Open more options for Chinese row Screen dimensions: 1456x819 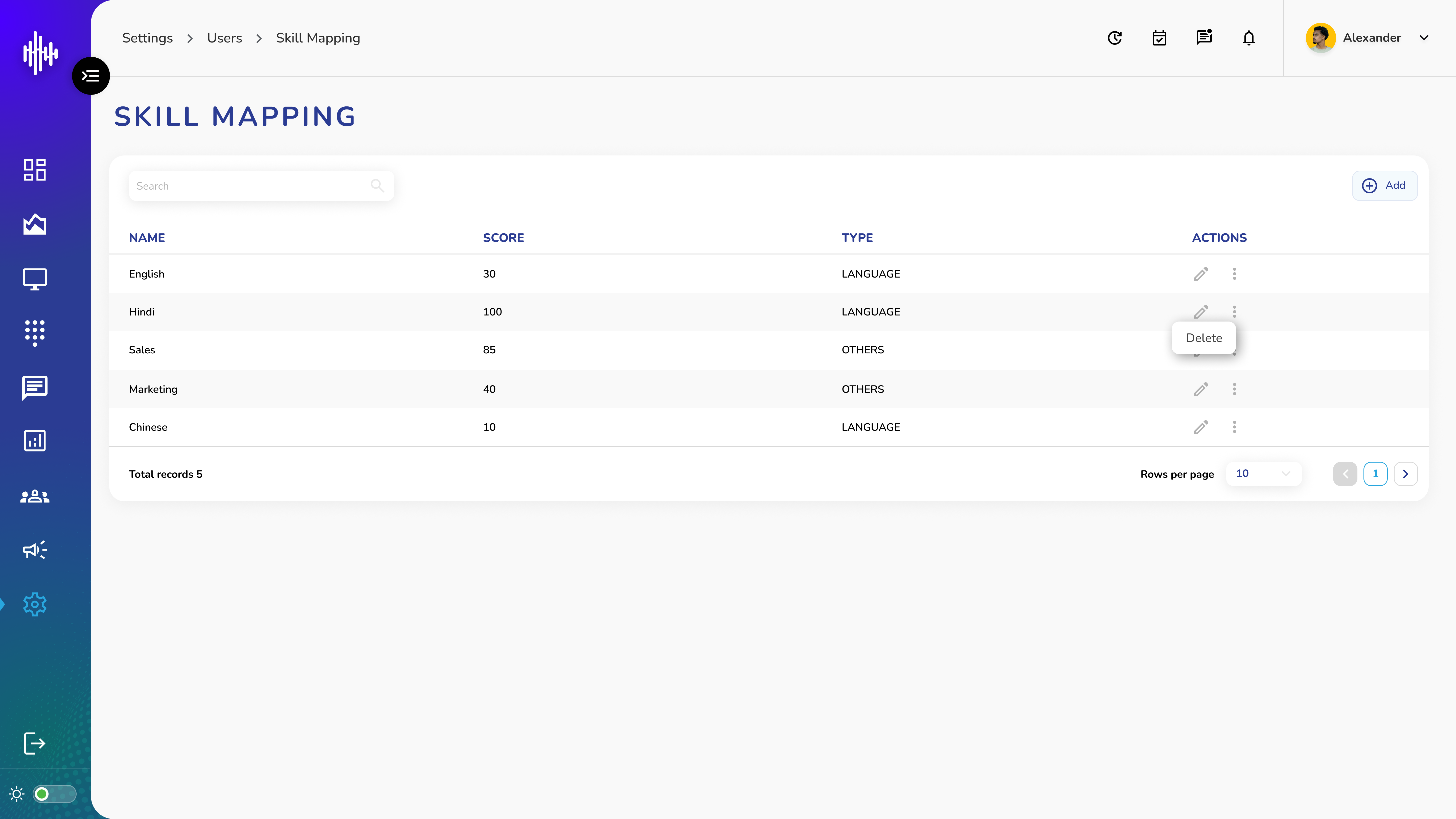click(1234, 427)
